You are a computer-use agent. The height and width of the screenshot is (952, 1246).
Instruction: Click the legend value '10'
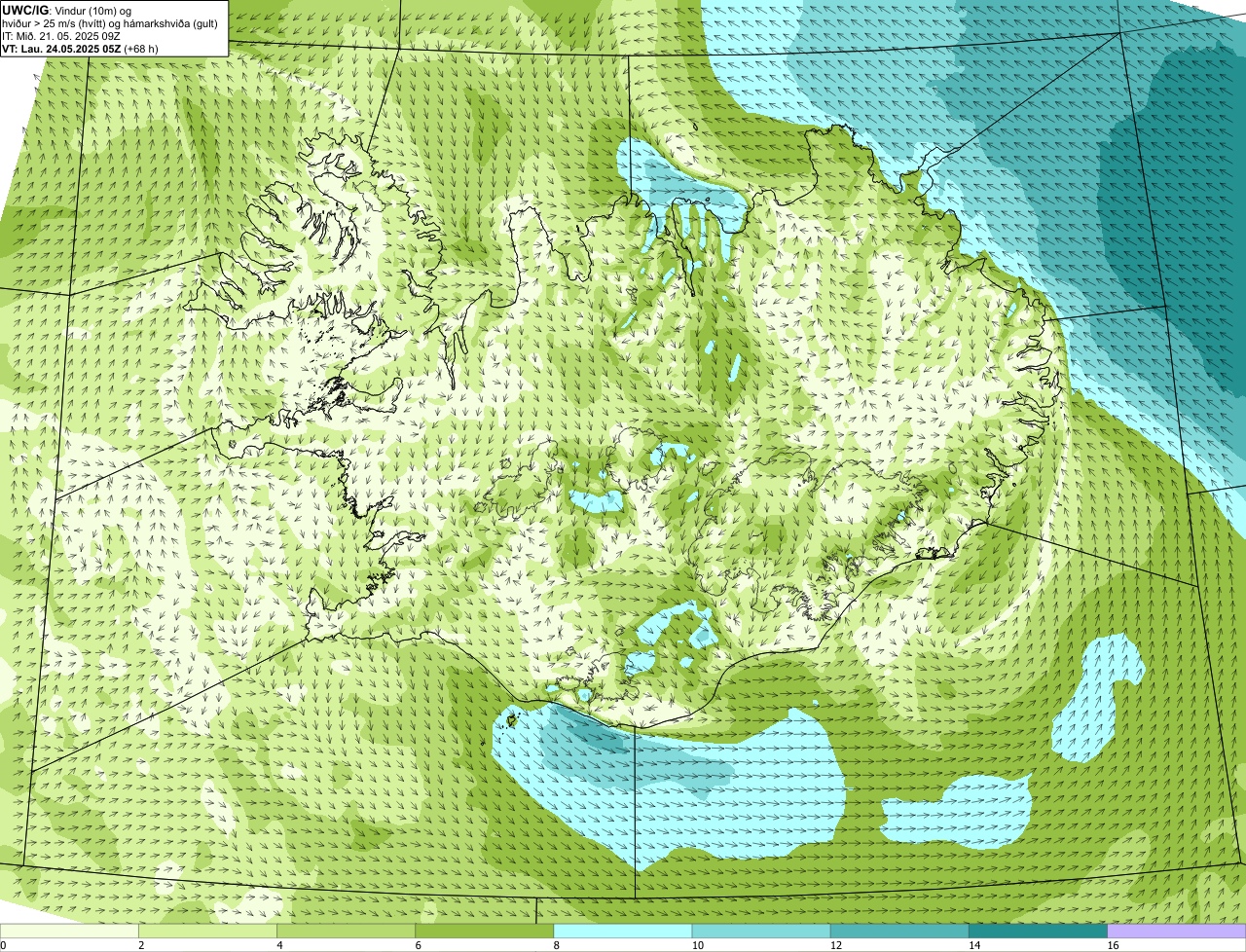point(697,945)
